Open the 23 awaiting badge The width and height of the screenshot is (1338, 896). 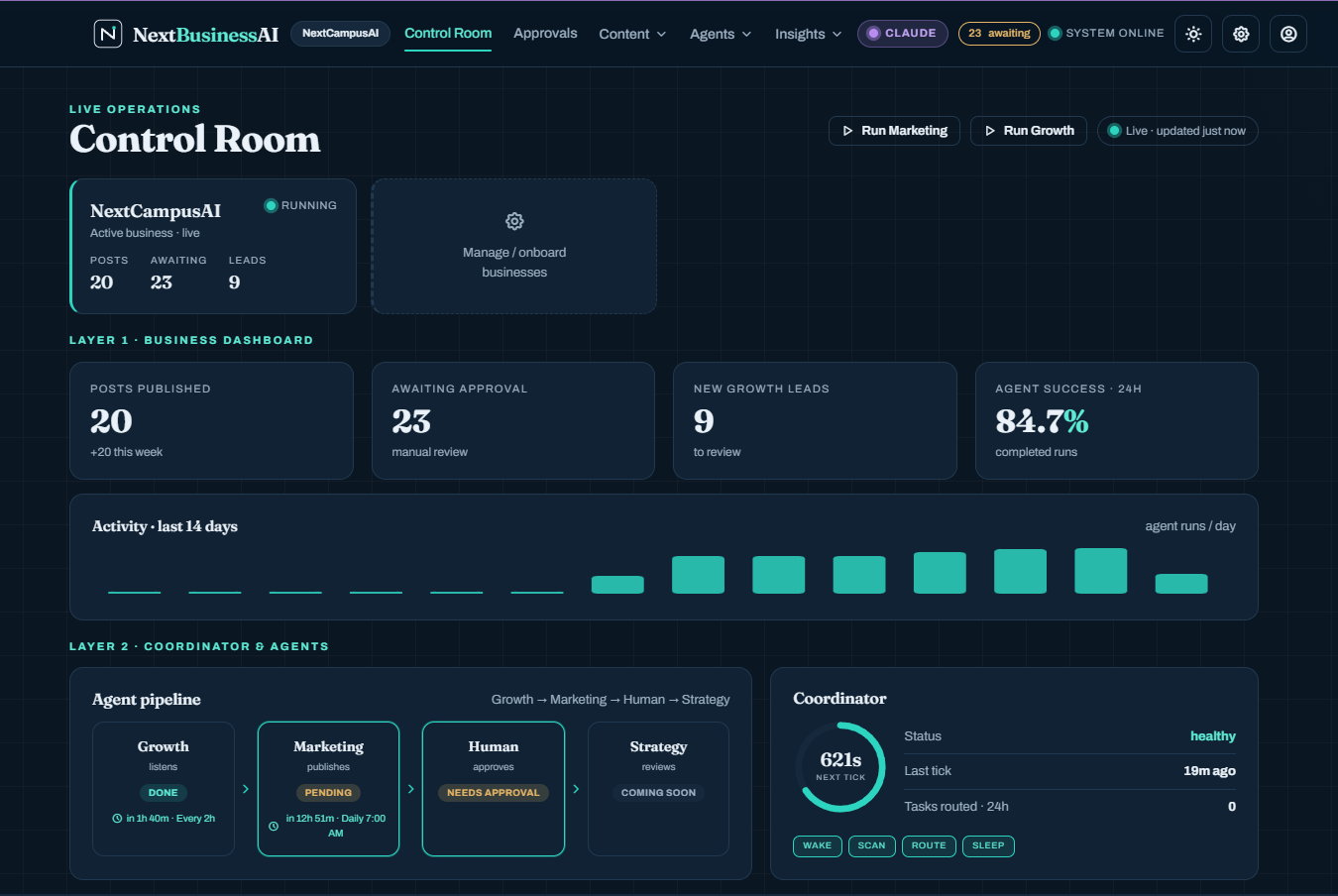999,34
